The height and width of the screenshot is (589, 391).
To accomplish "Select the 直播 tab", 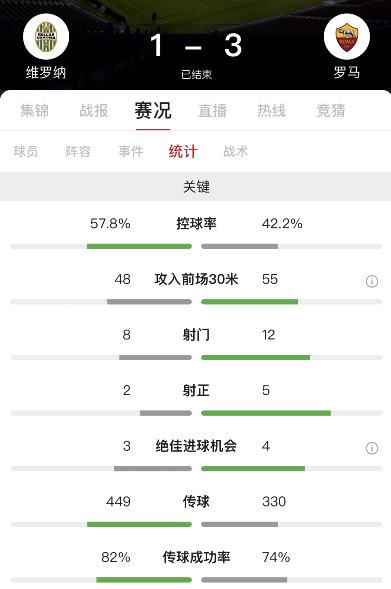I will pyautogui.click(x=213, y=111).
